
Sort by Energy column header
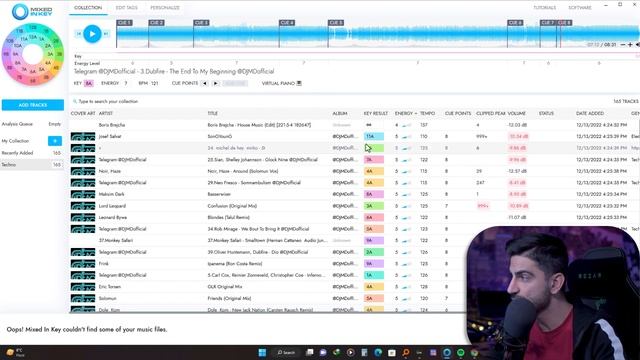pyautogui.click(x=404, y=113)
